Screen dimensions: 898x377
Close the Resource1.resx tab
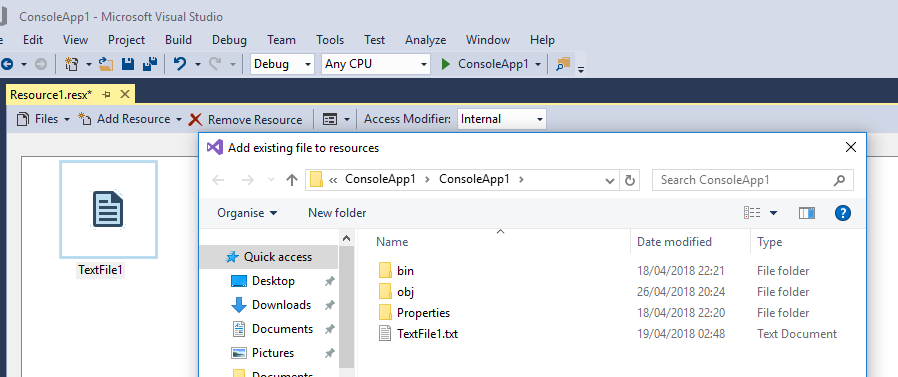click(125, 95)
